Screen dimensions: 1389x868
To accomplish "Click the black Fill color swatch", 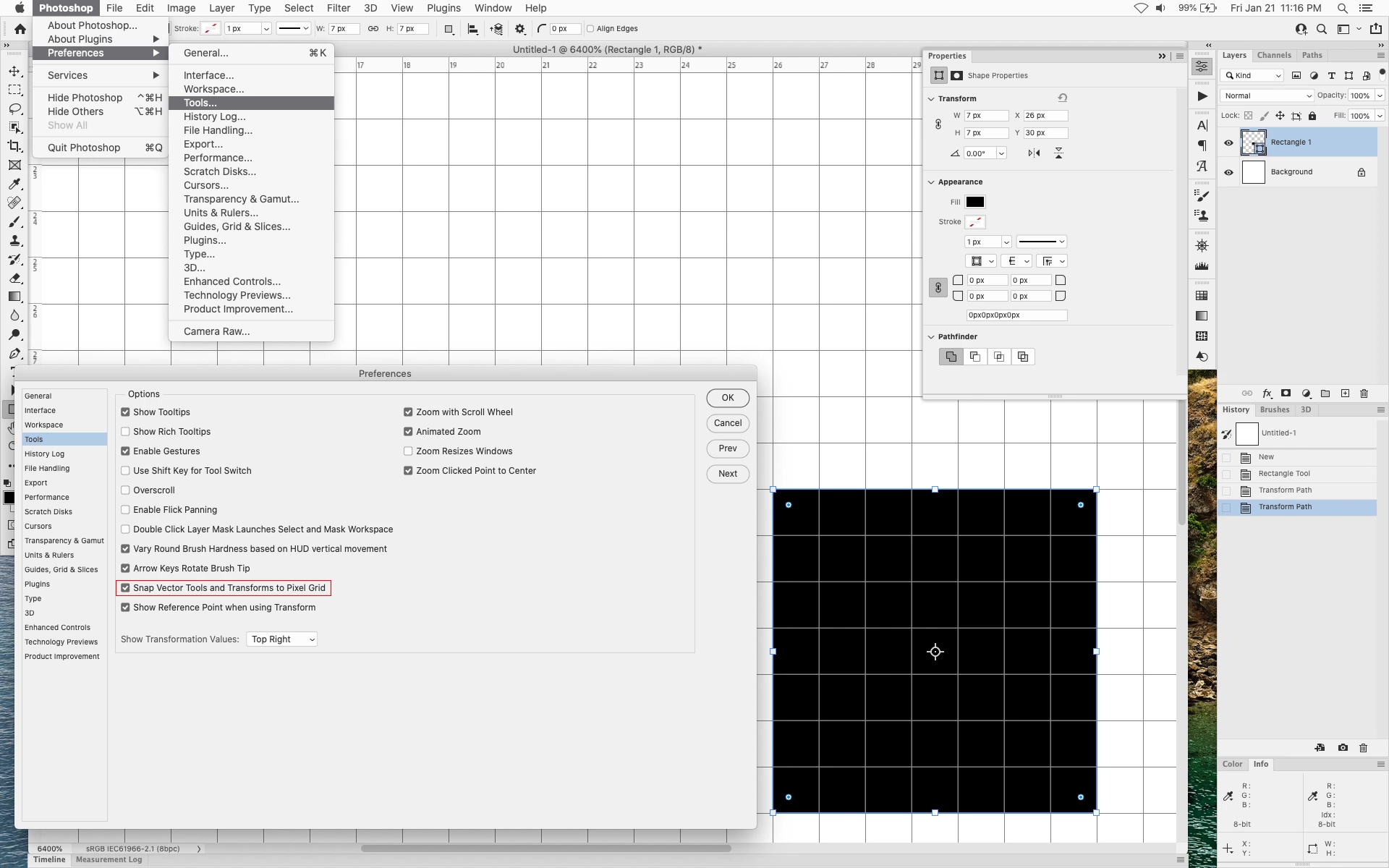I will 974,203.
